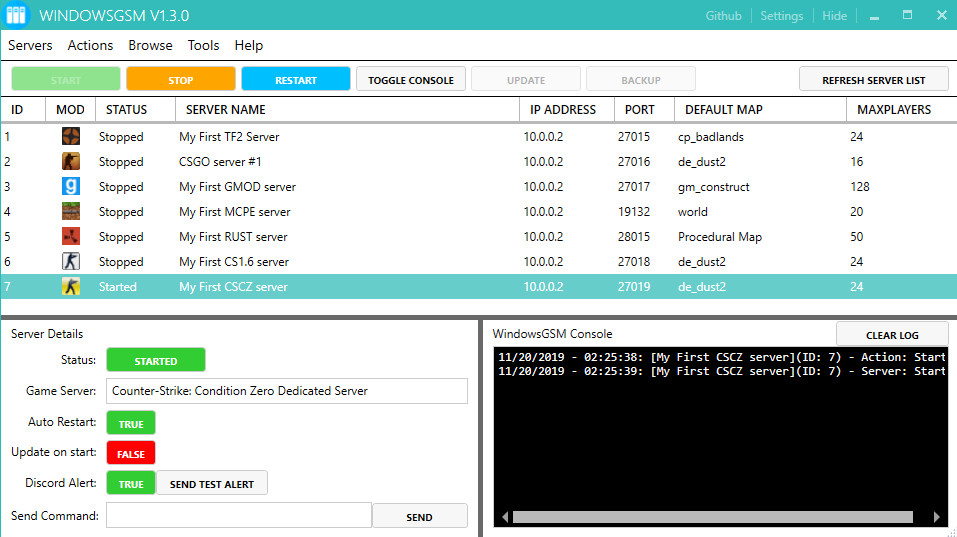This screenshot has width=957, height=537.
Task: Click the WindowsGSM app logo icon
Action: click(15, 15)
